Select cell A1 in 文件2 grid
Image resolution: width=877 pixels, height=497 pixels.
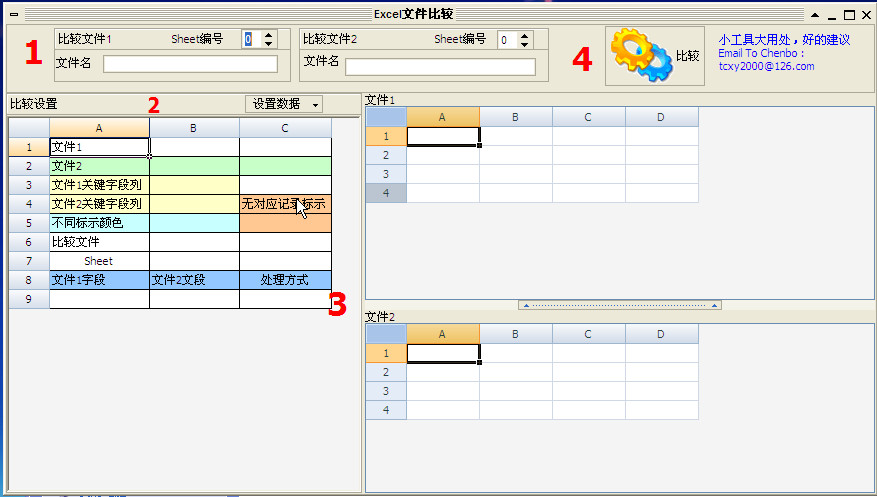point(443,353)
